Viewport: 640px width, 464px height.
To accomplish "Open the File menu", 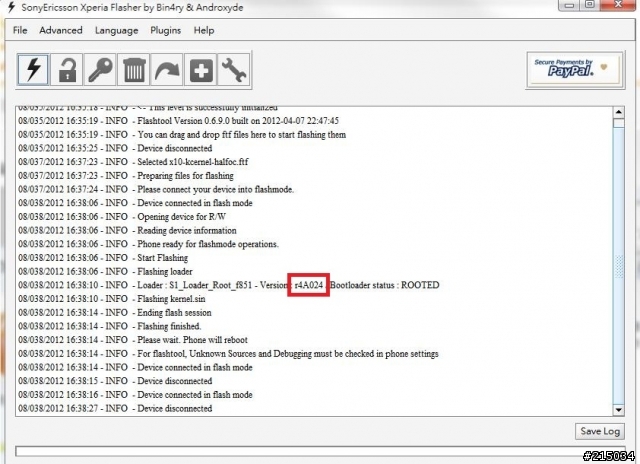I will point(20,30).
